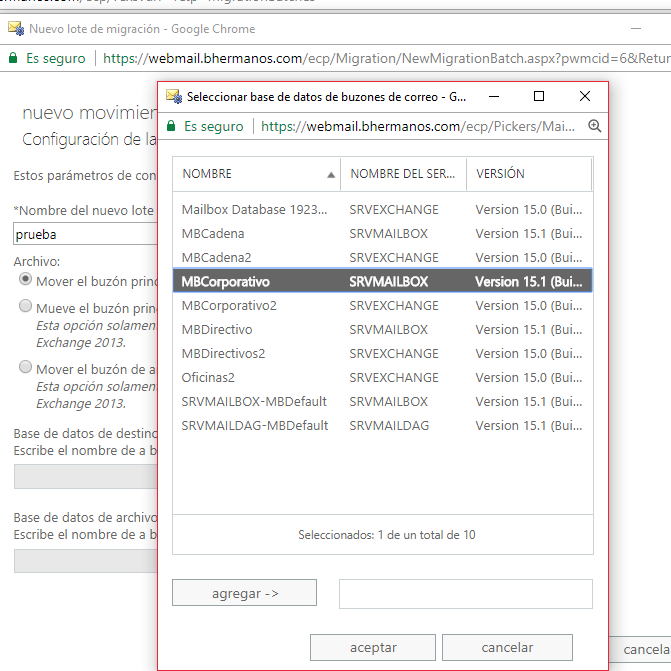Click the aceptar button
The height and width of the screenshot is (671, 671).
(x=373, y=647)
